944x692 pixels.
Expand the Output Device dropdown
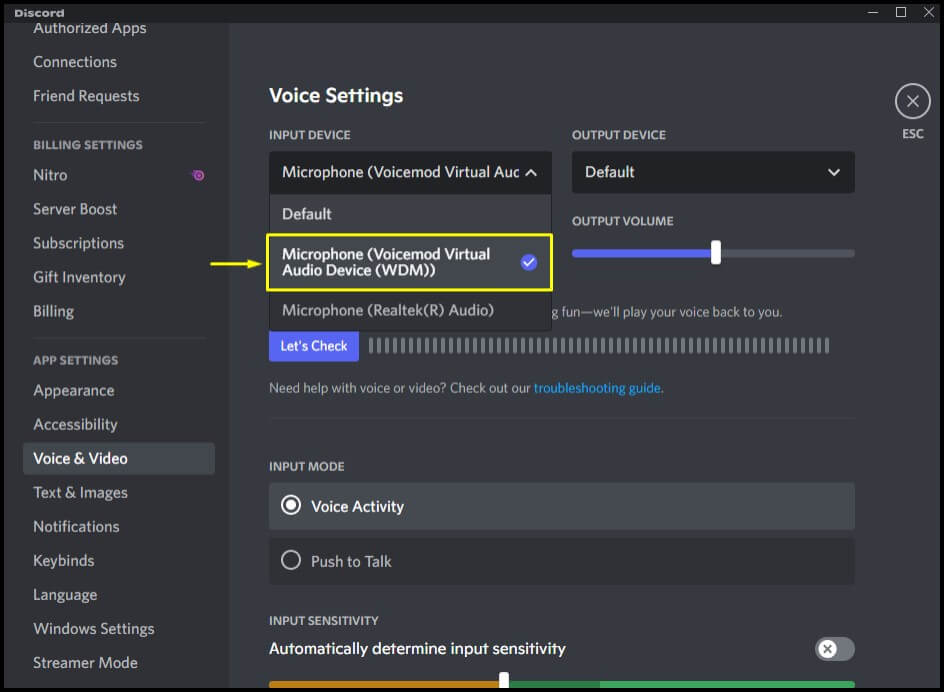(712, 172)
